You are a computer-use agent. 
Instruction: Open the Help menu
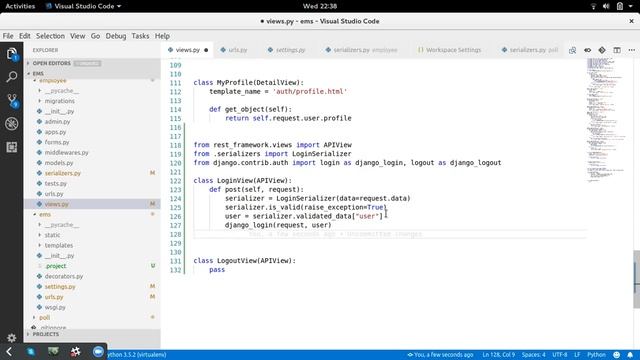click(162, 36)
